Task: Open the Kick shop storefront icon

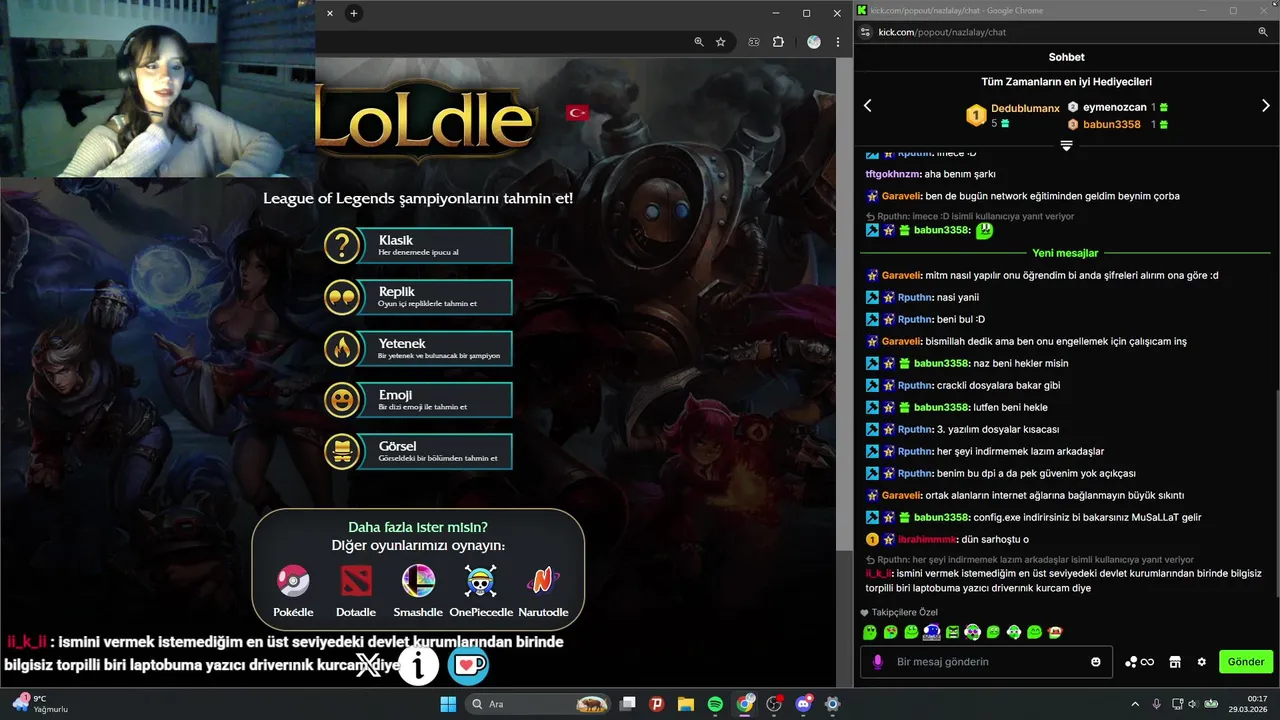Action: [1175, 662]
